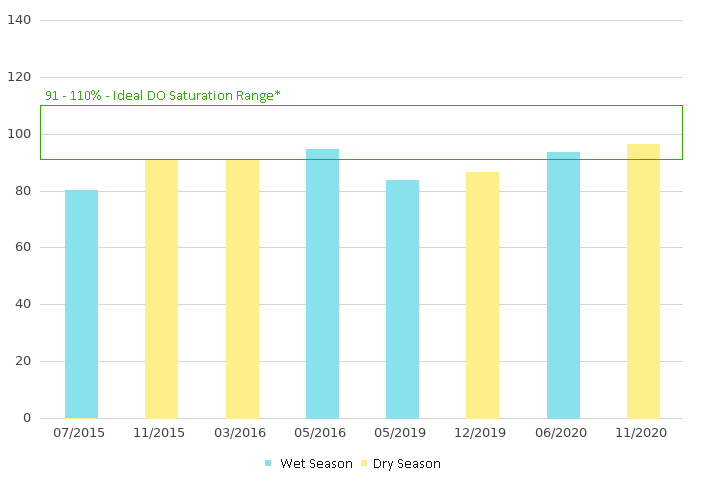Viewport: 702px width, 498px height.
Task: Click the Ideal DO Saturation Range label
Action: point(163,95)
